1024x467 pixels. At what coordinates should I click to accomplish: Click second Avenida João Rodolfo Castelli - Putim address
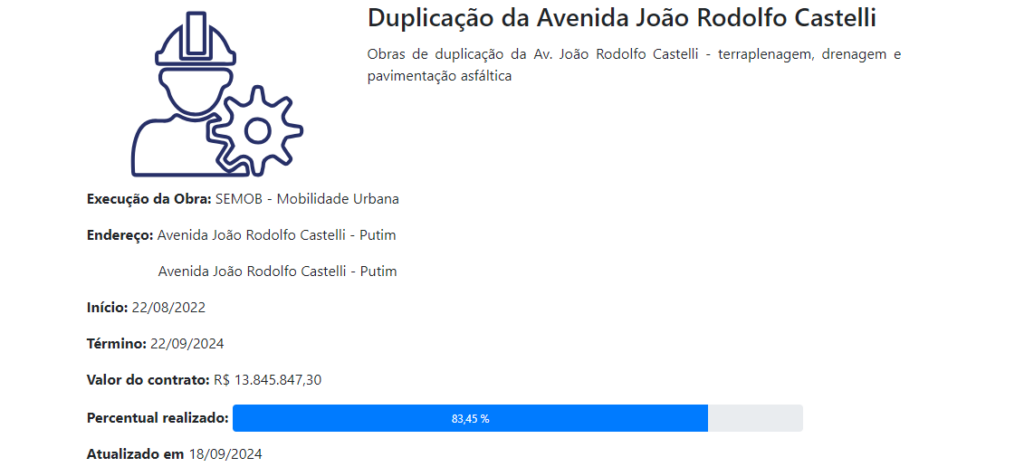click(x=278, y=271)
